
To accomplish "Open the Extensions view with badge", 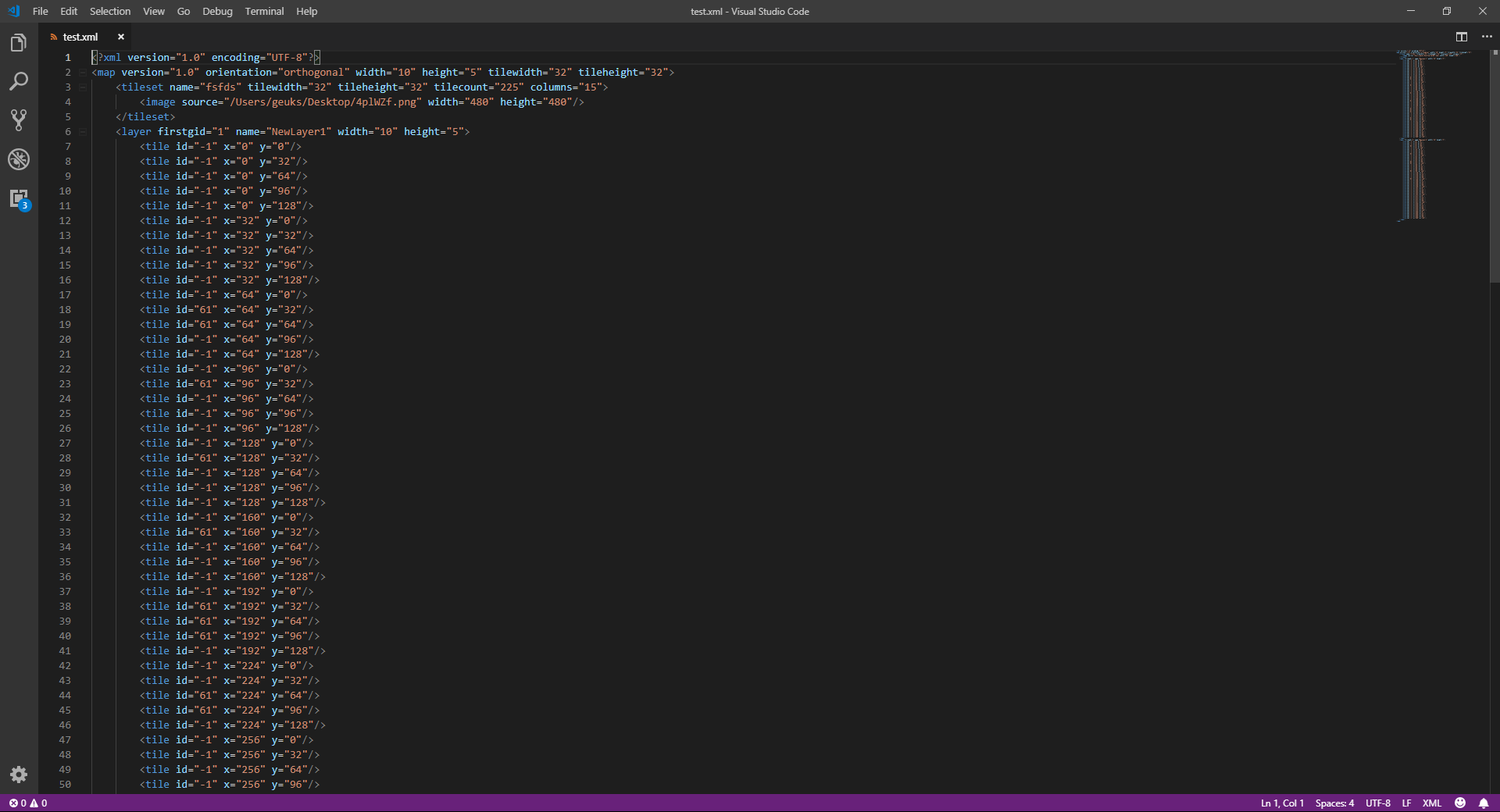I will pos(19,198).
